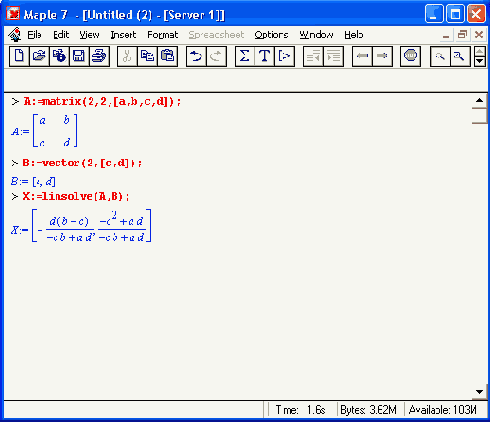
Task: Insert text region with T icon
Action: coord(265,56)
